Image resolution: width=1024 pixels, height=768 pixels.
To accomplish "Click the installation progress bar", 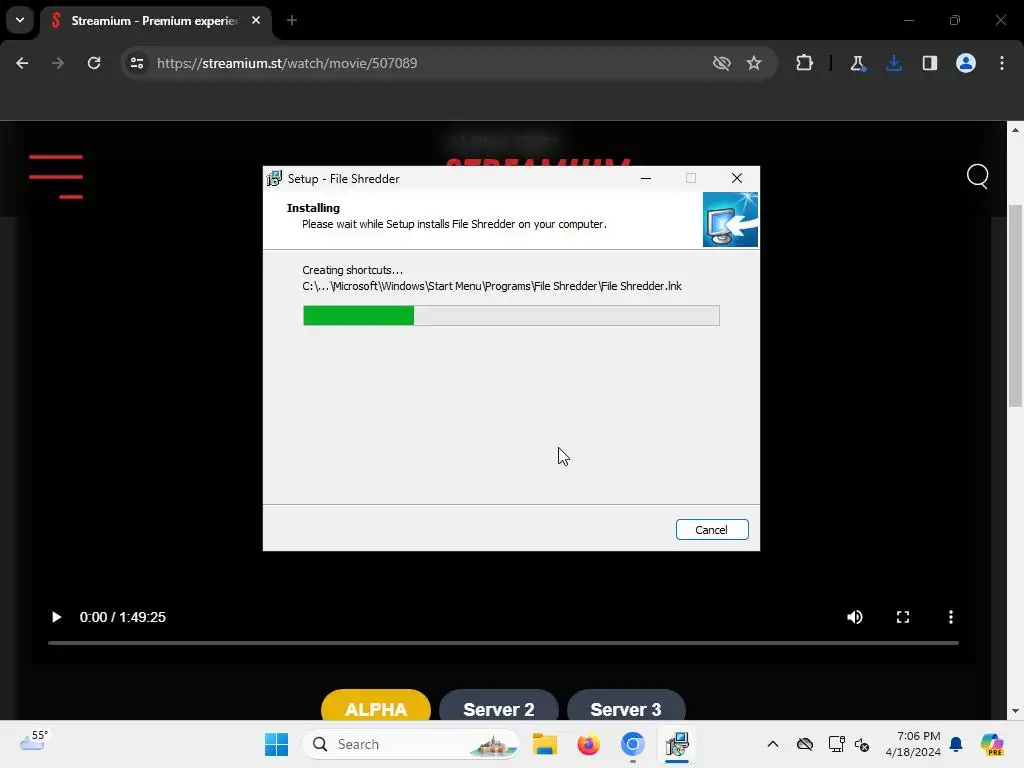I will point(511,315).
